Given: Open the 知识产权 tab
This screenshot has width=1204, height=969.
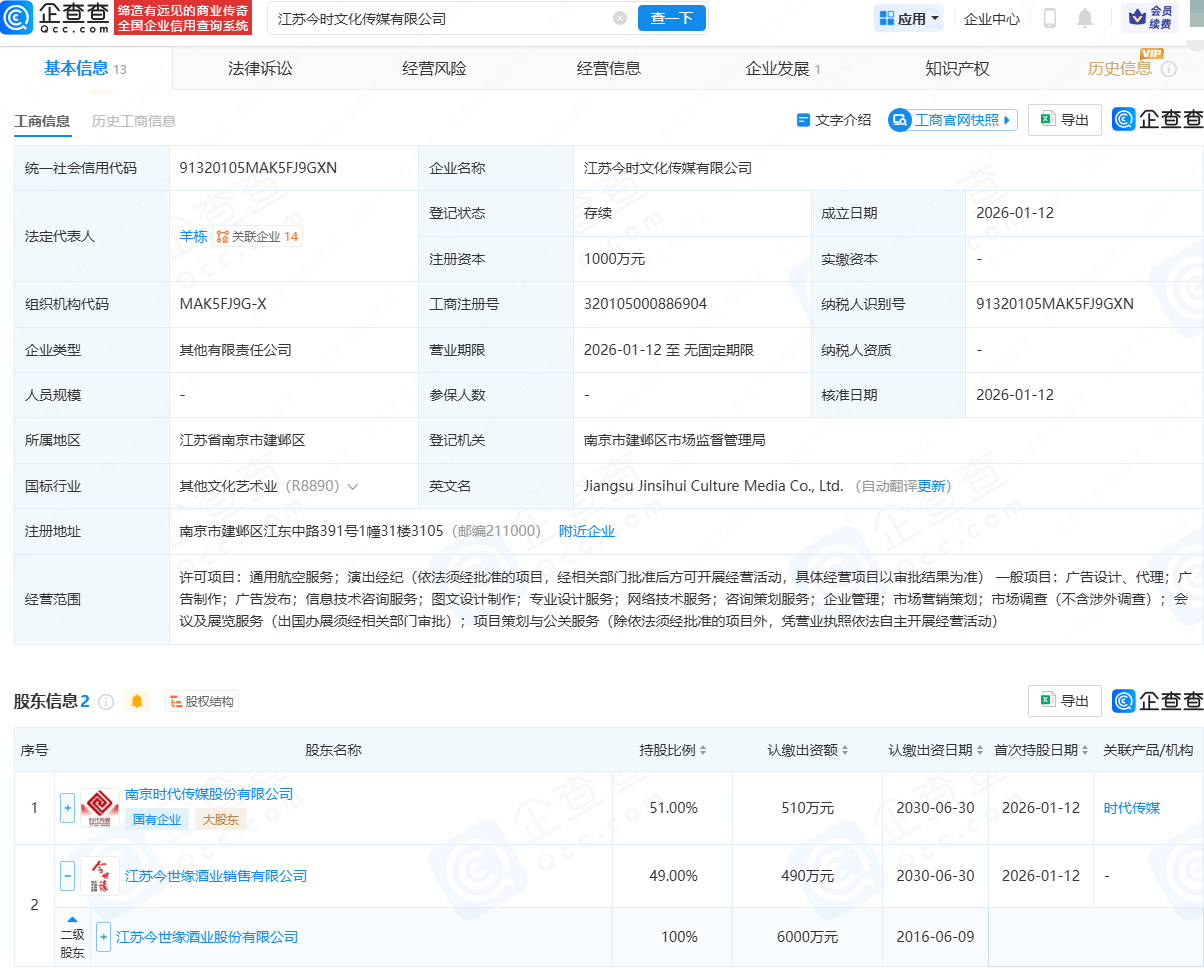Looking at the screenshot, I should (x=957, y=67).
